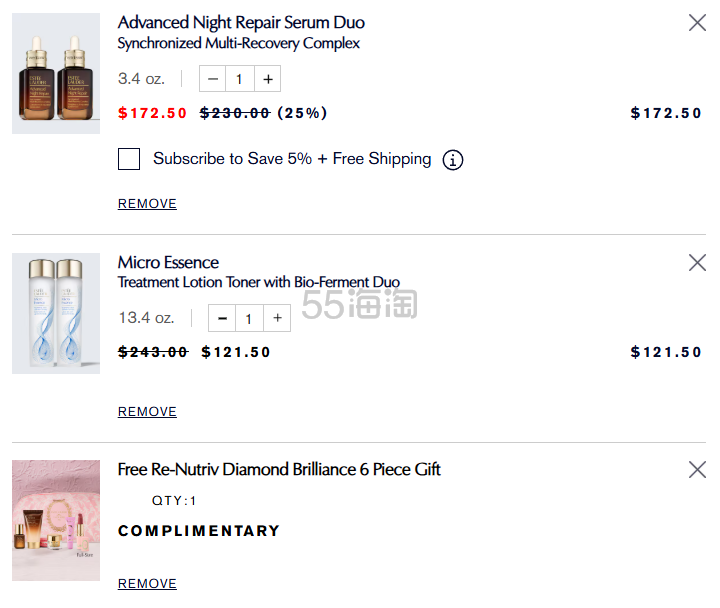
Task: View Re-Nutriv Diamond Brilliance gift image
Action: (56, 520)
